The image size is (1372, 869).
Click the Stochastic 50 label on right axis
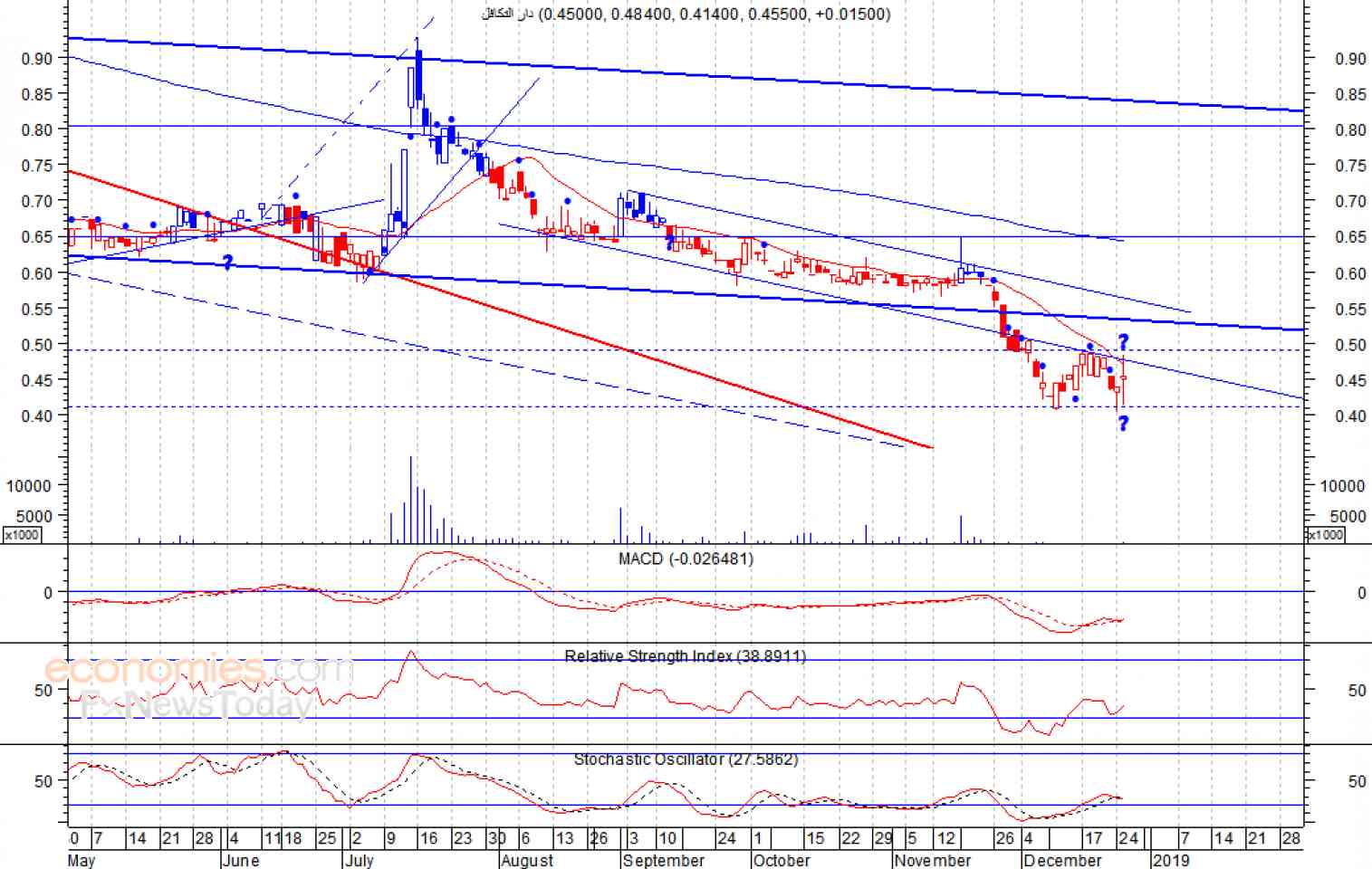point(1357,781)
